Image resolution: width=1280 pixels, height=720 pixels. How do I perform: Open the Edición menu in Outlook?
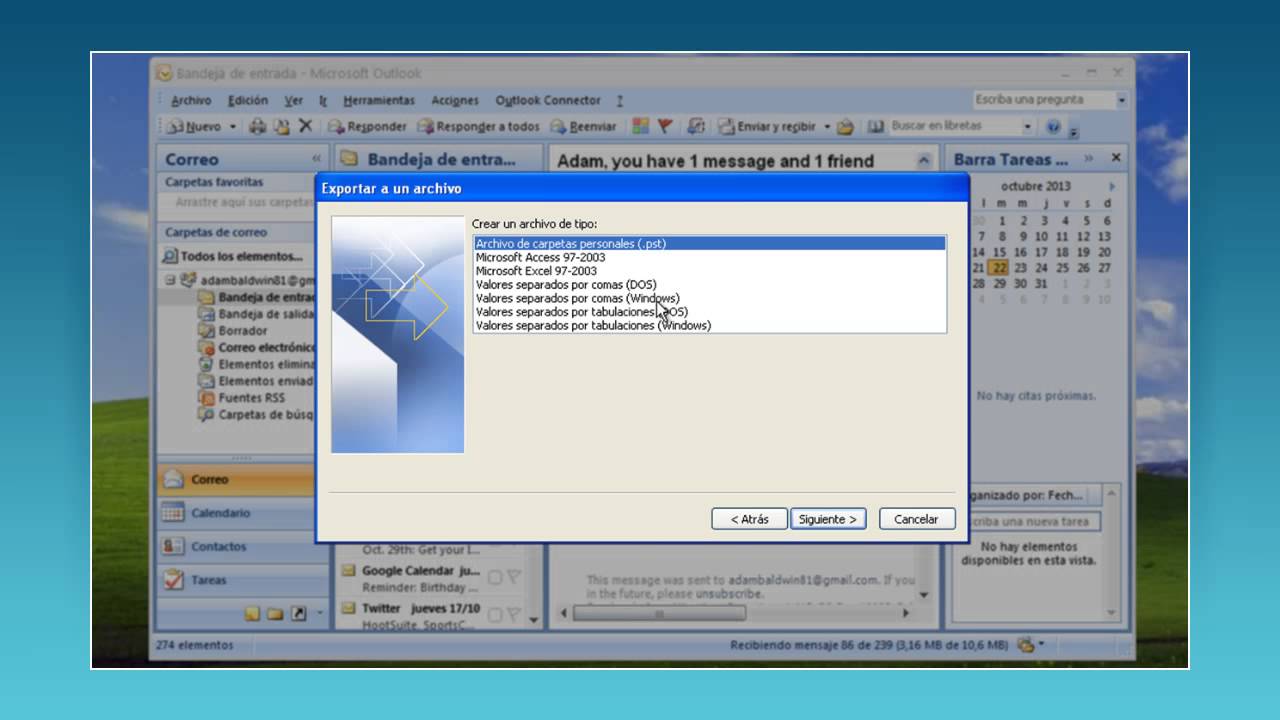(248, 101)
